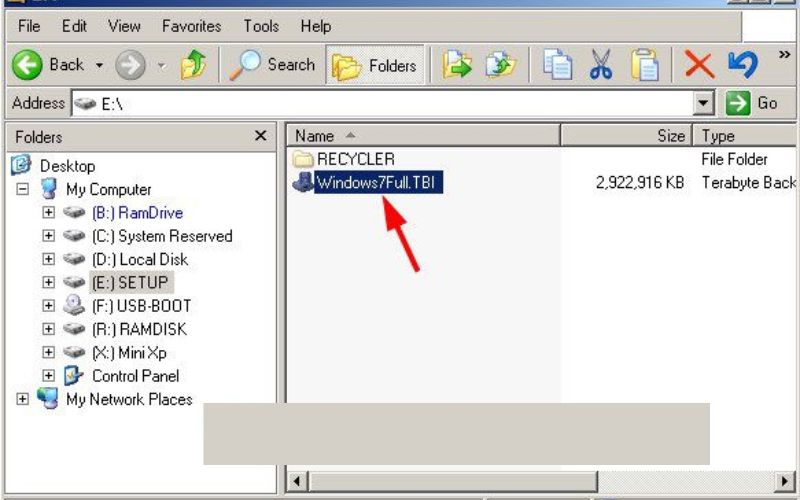Click the Move To folder icon
Screen dimensions: 800x500
pos(456,65)
